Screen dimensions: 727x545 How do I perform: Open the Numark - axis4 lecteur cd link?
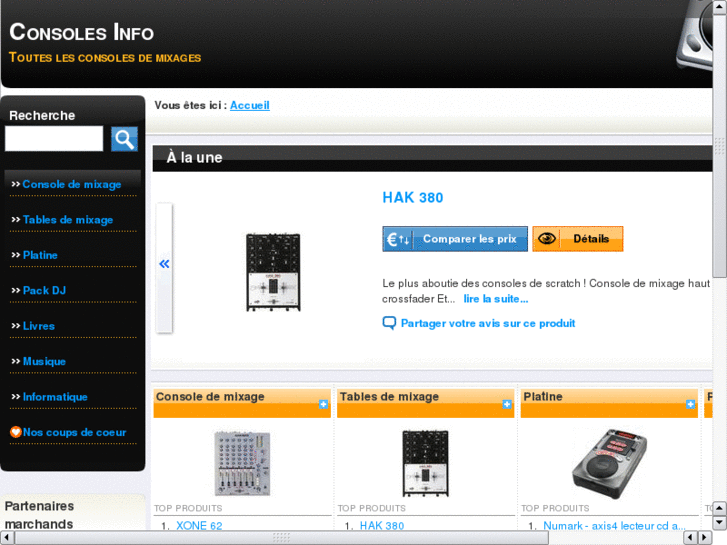[x=614, y=526]
